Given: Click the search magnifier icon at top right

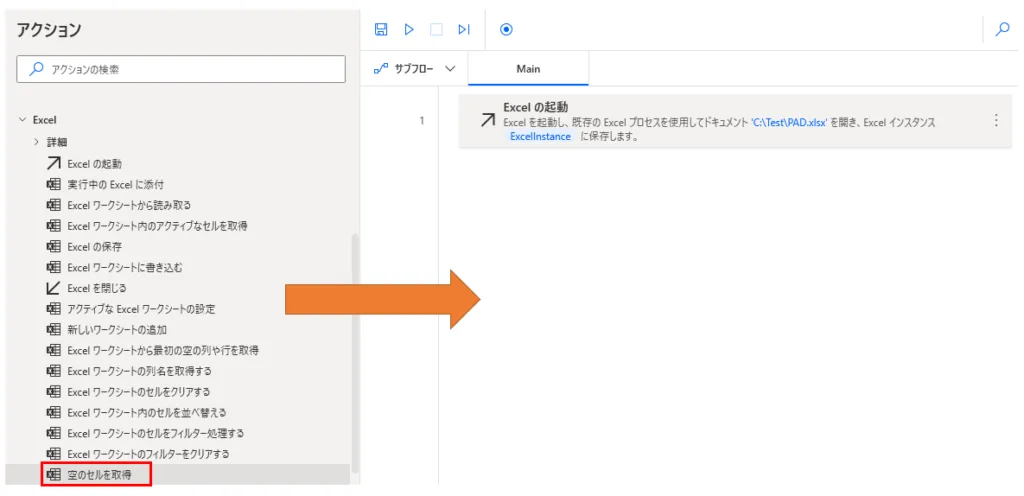Looking at the screenshot, I should pos(1003,30).
